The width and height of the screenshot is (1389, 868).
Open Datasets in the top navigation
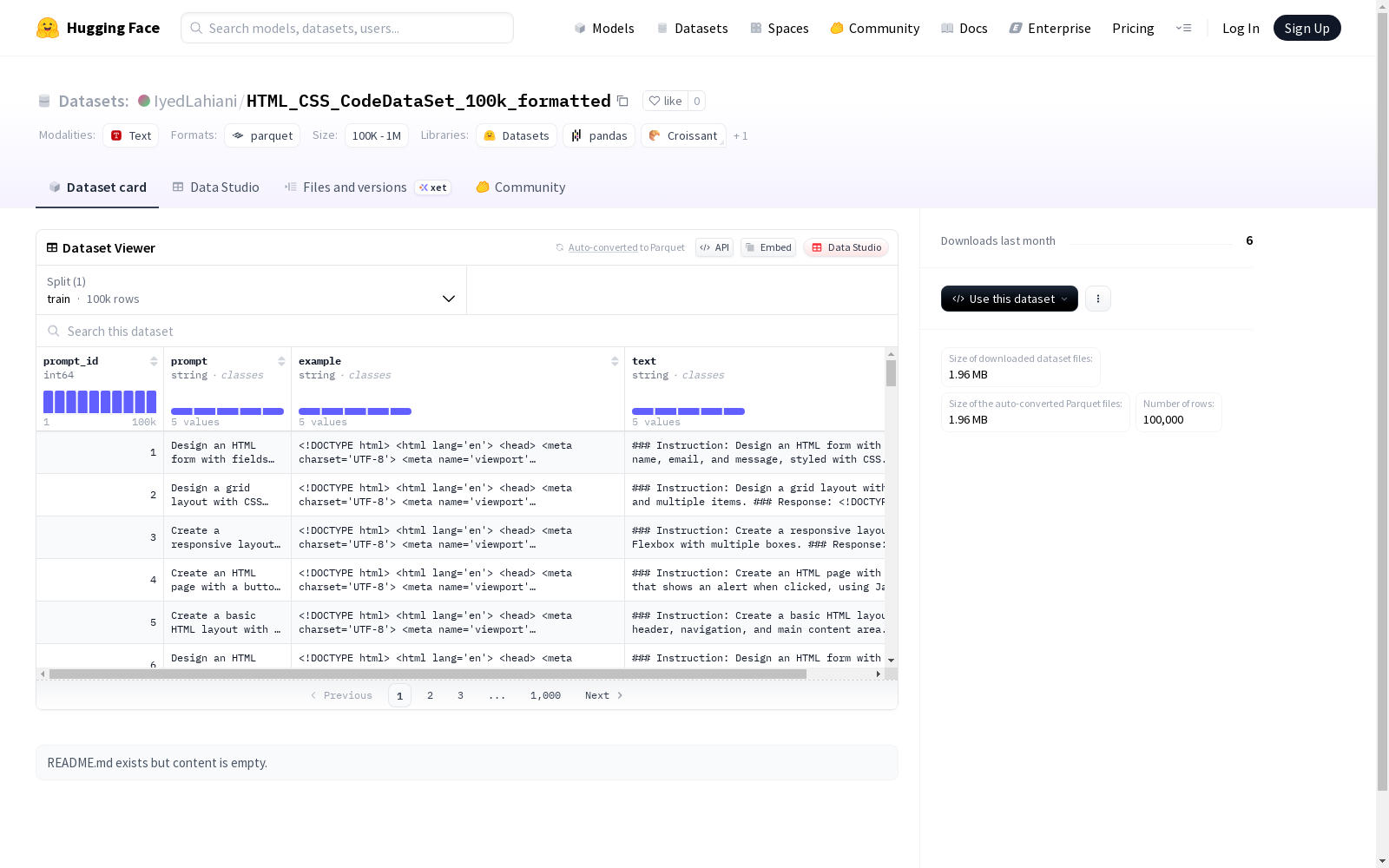pyautogui.click(x=692, y=28)
